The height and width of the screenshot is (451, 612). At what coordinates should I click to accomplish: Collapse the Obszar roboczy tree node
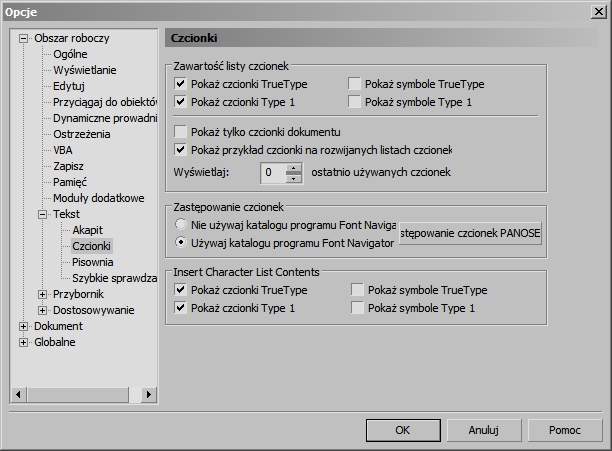[25, 38]
